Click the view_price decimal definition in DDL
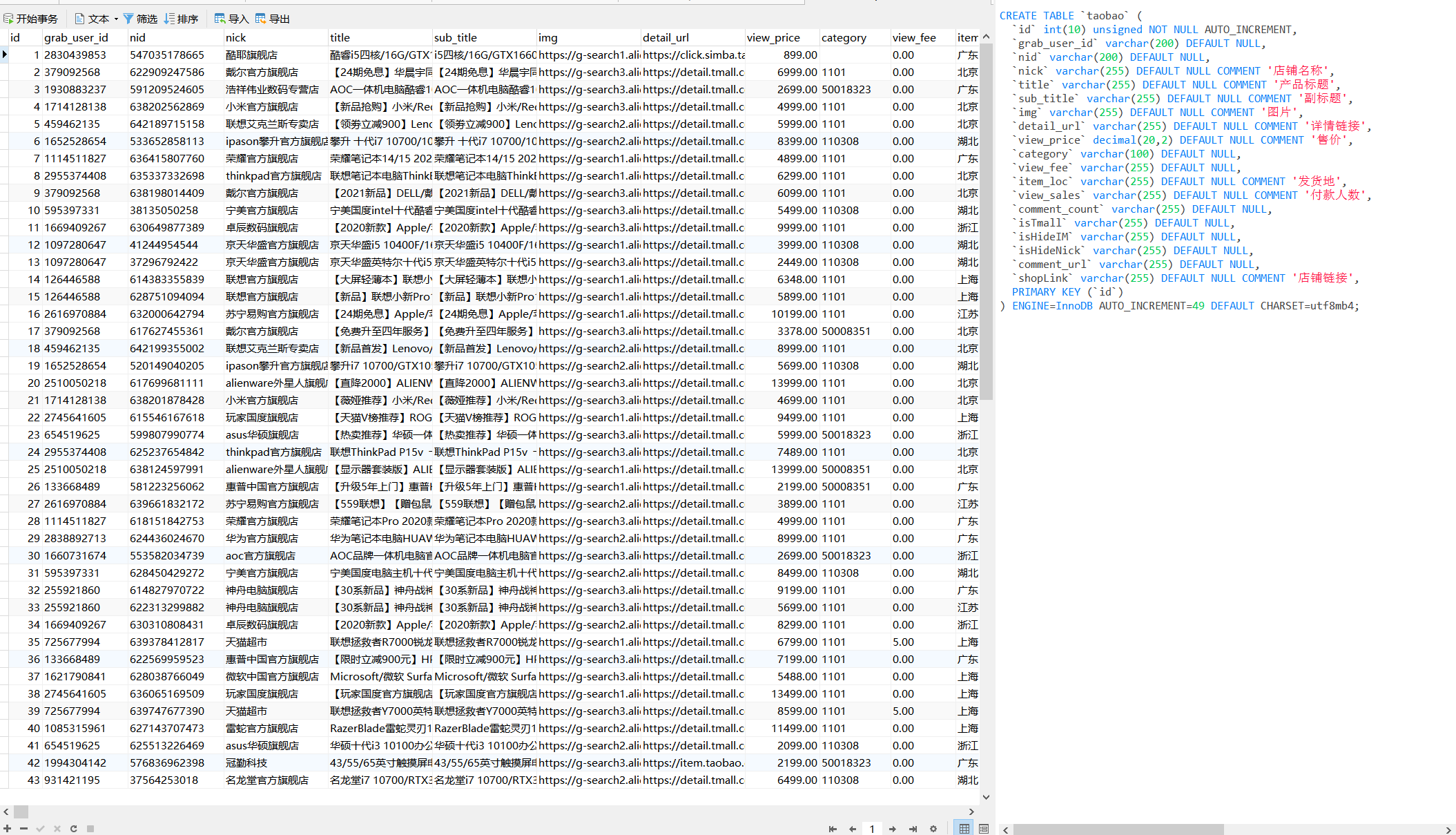1456x835 pixels. click(x=1183, y=140)
